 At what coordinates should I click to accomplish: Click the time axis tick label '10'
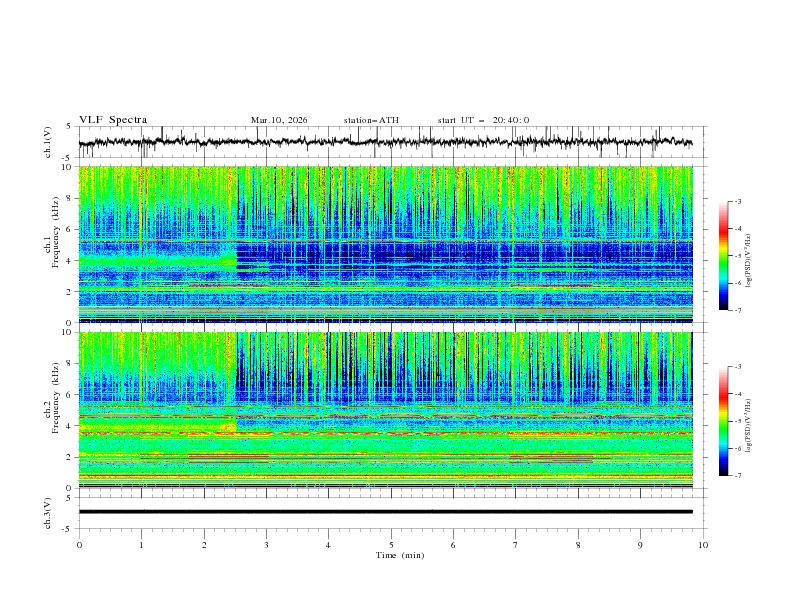703,545
